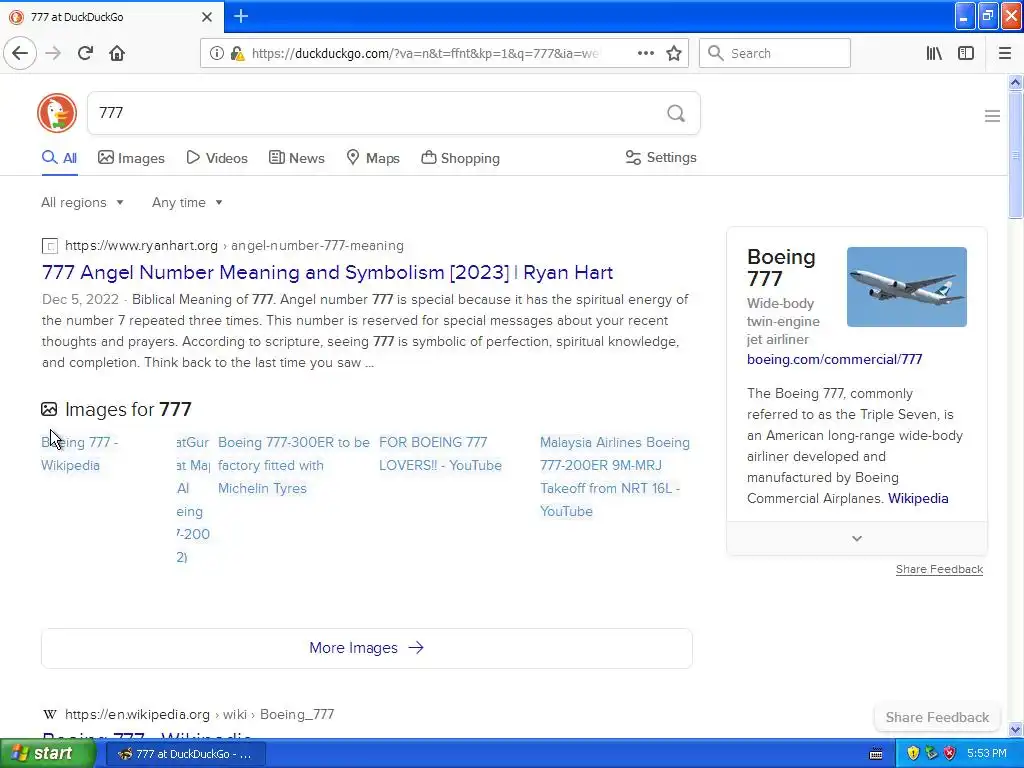Click the DuckDuckGo search query field
The image size is (1024, 768).
376,114
